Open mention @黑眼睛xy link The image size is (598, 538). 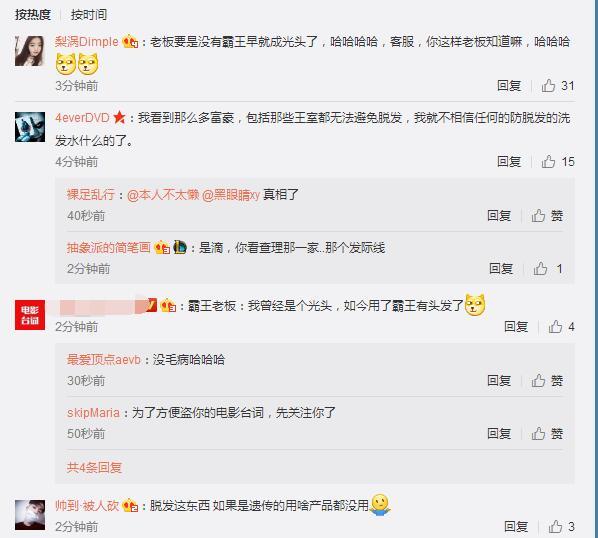(231, 194)
